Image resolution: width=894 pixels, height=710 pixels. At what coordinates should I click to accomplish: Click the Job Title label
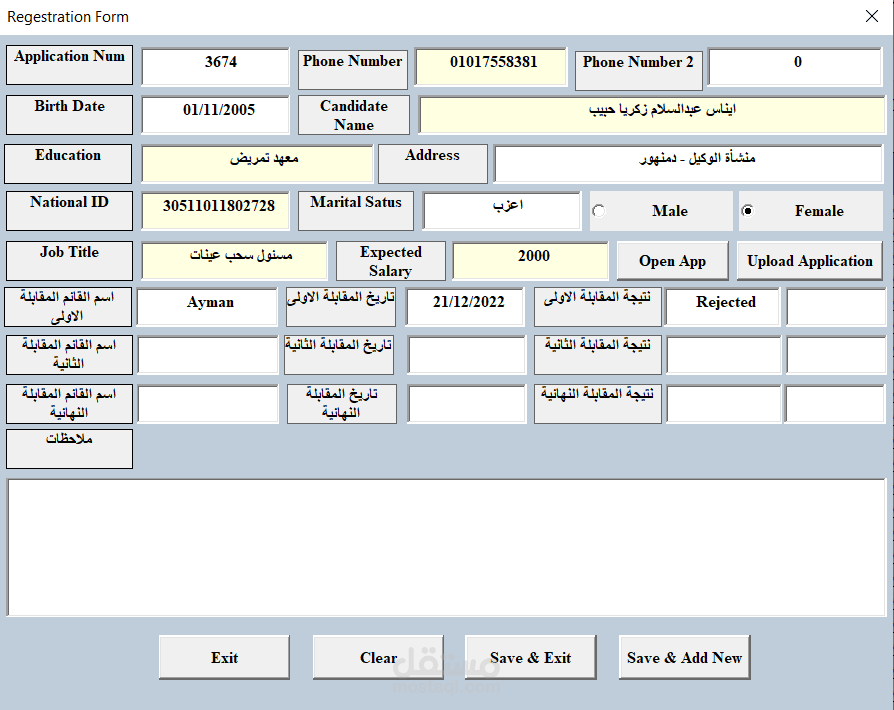coord(70,261)
